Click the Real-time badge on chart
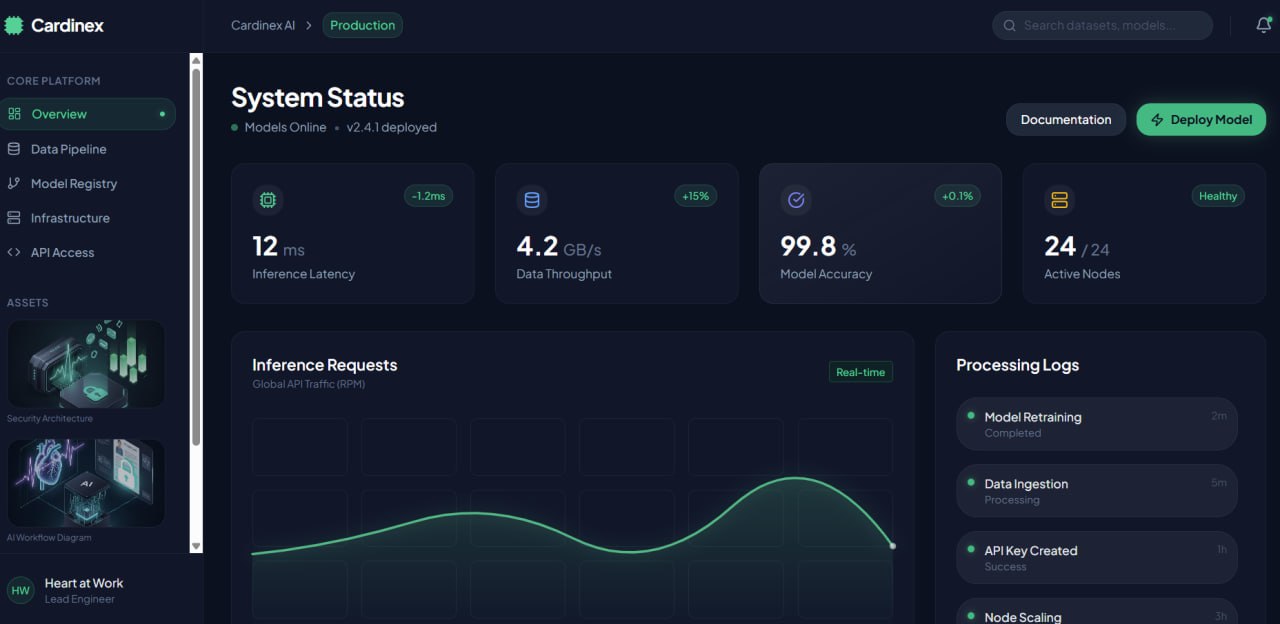 click(x=861, y=372)
